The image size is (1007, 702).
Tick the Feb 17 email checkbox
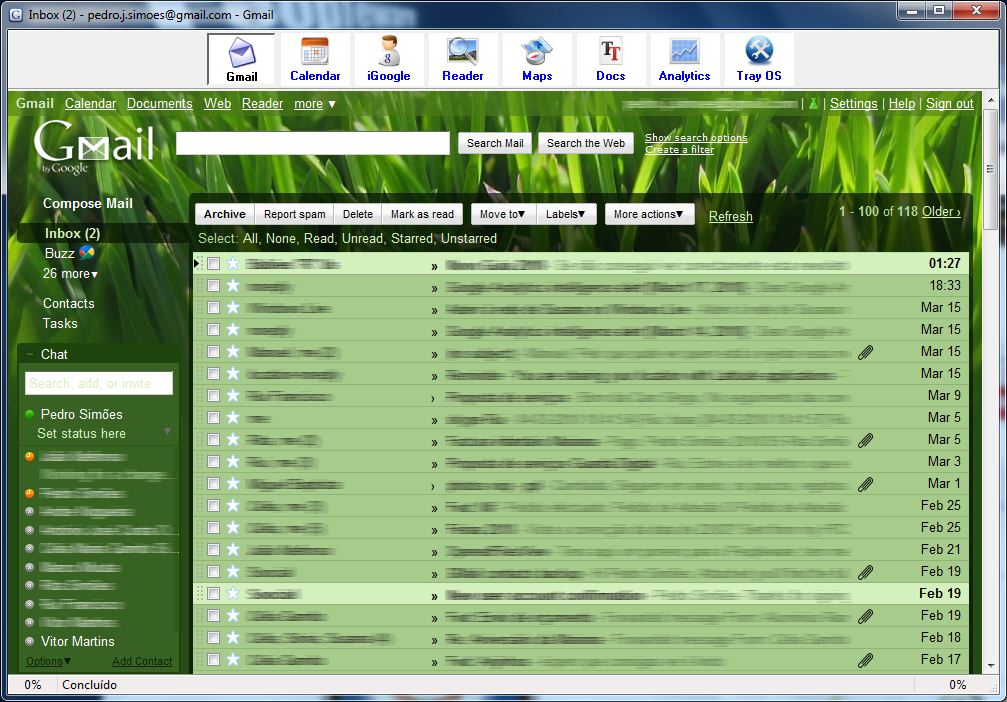(213, 660)
